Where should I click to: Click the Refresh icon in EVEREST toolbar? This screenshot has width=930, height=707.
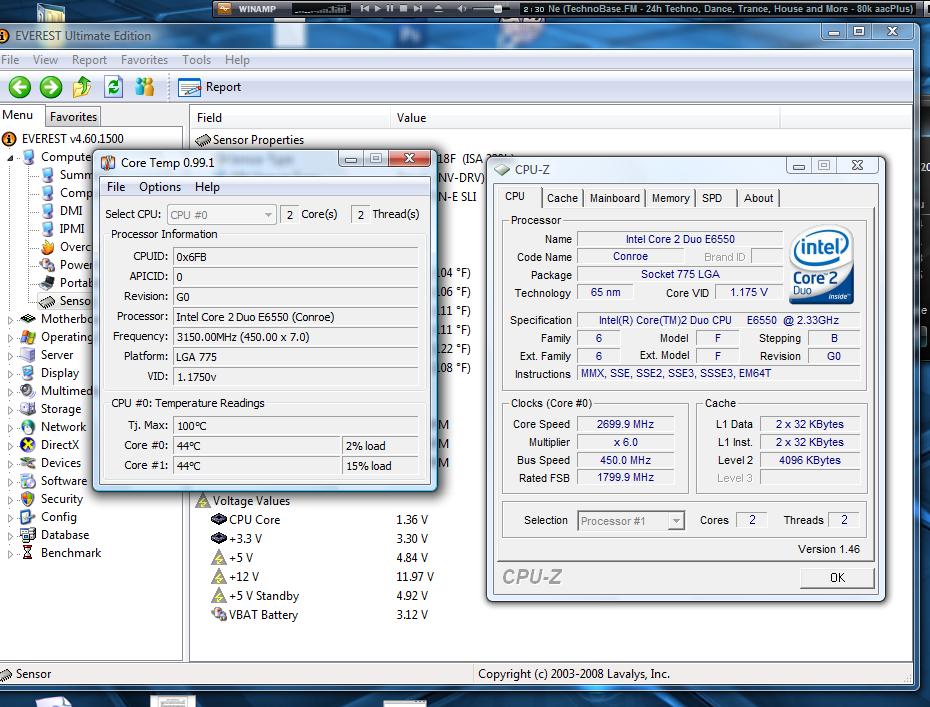point(113,87)
